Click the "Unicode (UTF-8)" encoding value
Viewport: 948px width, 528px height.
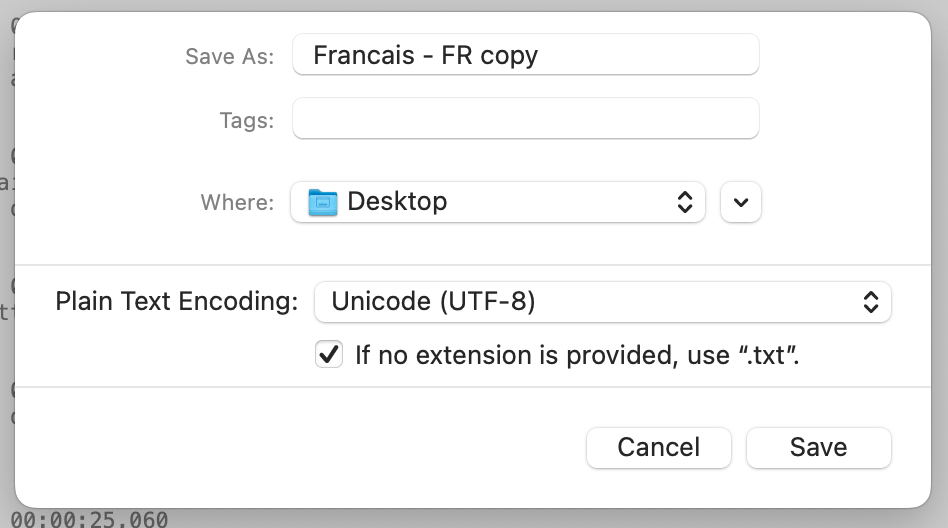[433, 302]
